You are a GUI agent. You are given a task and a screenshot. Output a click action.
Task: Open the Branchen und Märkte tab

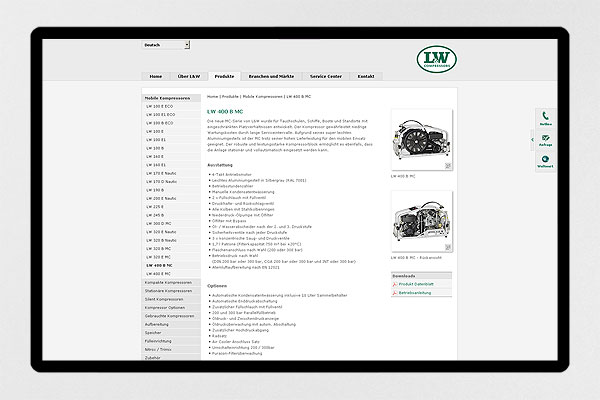271,76
